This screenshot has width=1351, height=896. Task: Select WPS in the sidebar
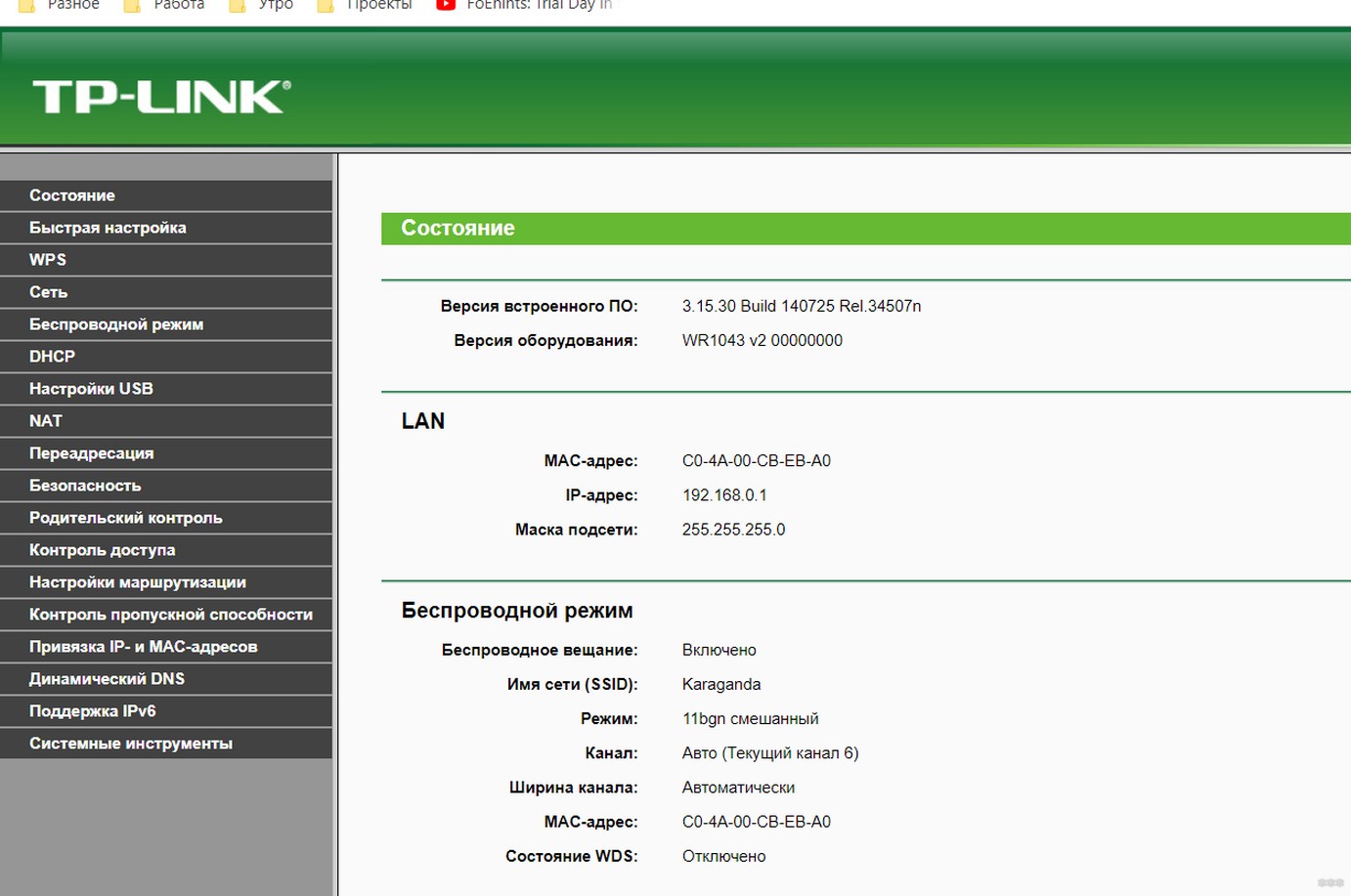coord(166,260)
